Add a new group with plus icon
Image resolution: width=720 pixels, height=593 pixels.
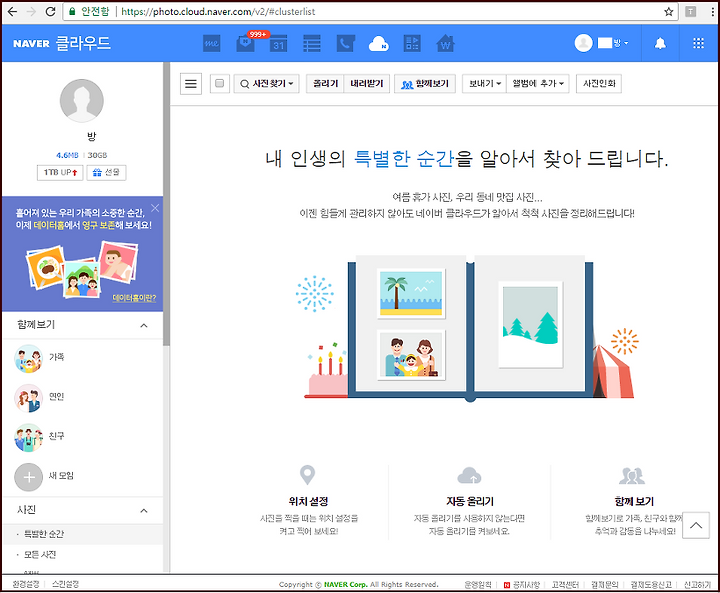point(28,477)
